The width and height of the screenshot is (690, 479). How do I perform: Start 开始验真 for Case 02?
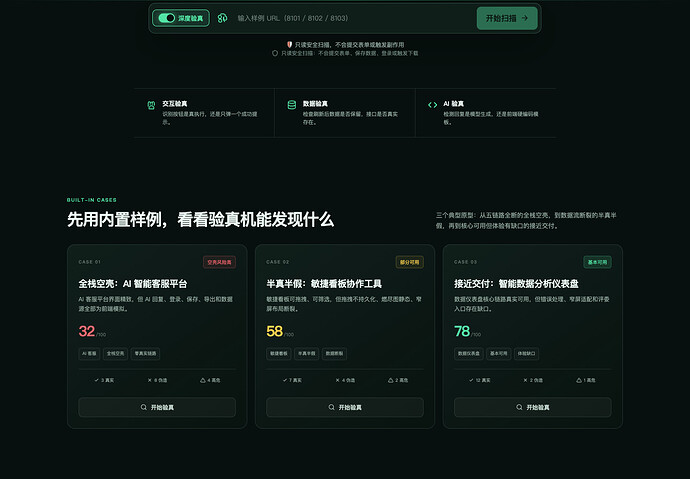point(345,407)
